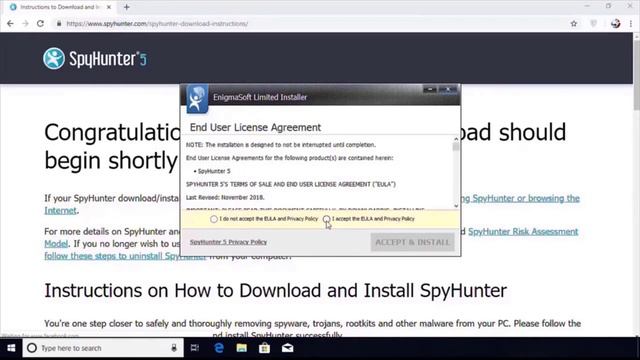Open SpyHunter 5 Privacy Policy link
Viewport: 640px width, 360px height.
coord(228,242)
